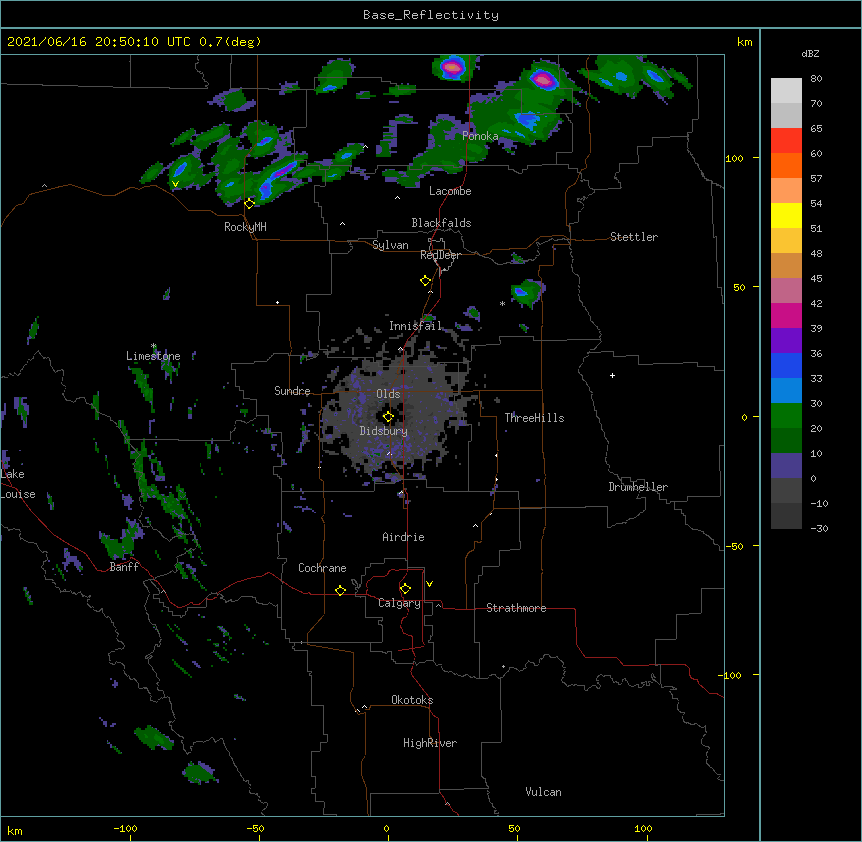This screenshot has height=842, width=862.
Task: Click the HighRiver city label
Action: point(430,743)
